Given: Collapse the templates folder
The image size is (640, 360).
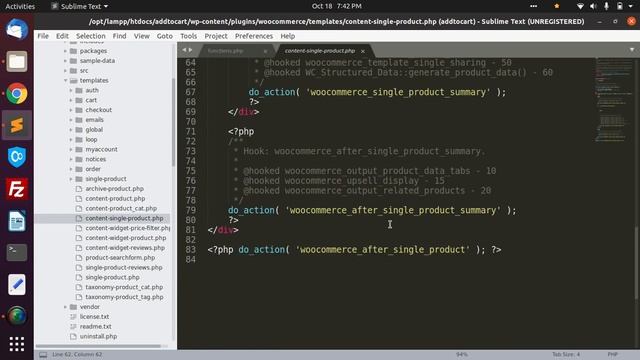Looking at the screenshot, I should click(x=65, y=80).
